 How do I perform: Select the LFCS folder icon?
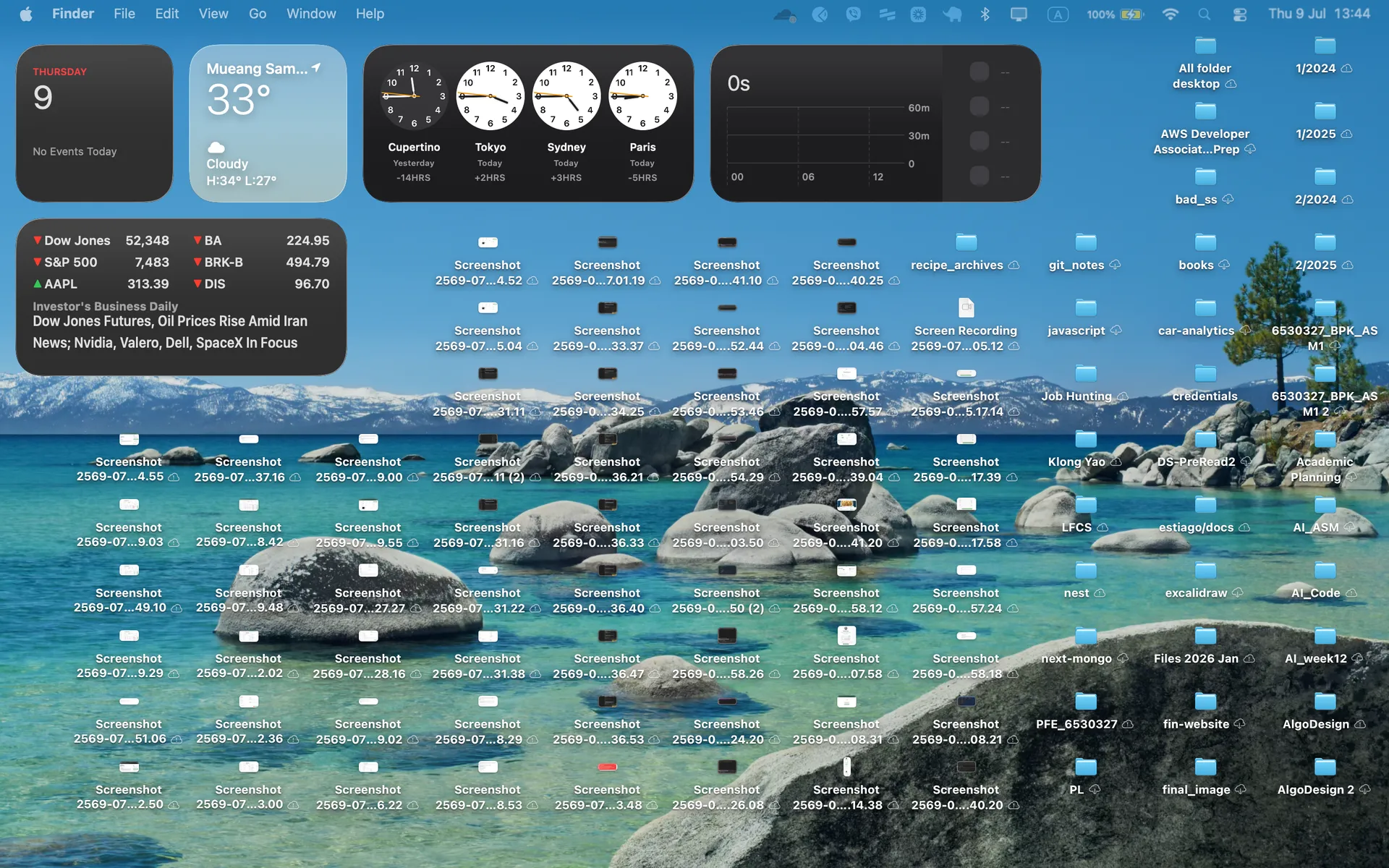tap(1085, 504)
